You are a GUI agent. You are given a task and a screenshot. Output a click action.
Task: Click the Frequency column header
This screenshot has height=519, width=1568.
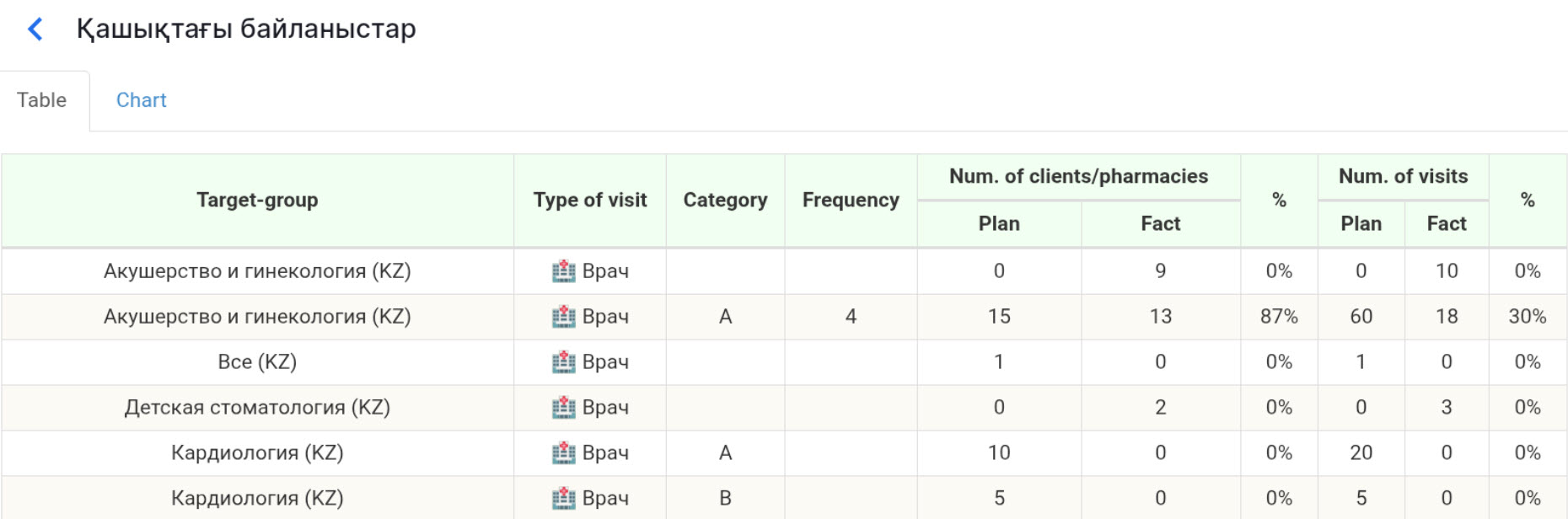coord(851,201)
